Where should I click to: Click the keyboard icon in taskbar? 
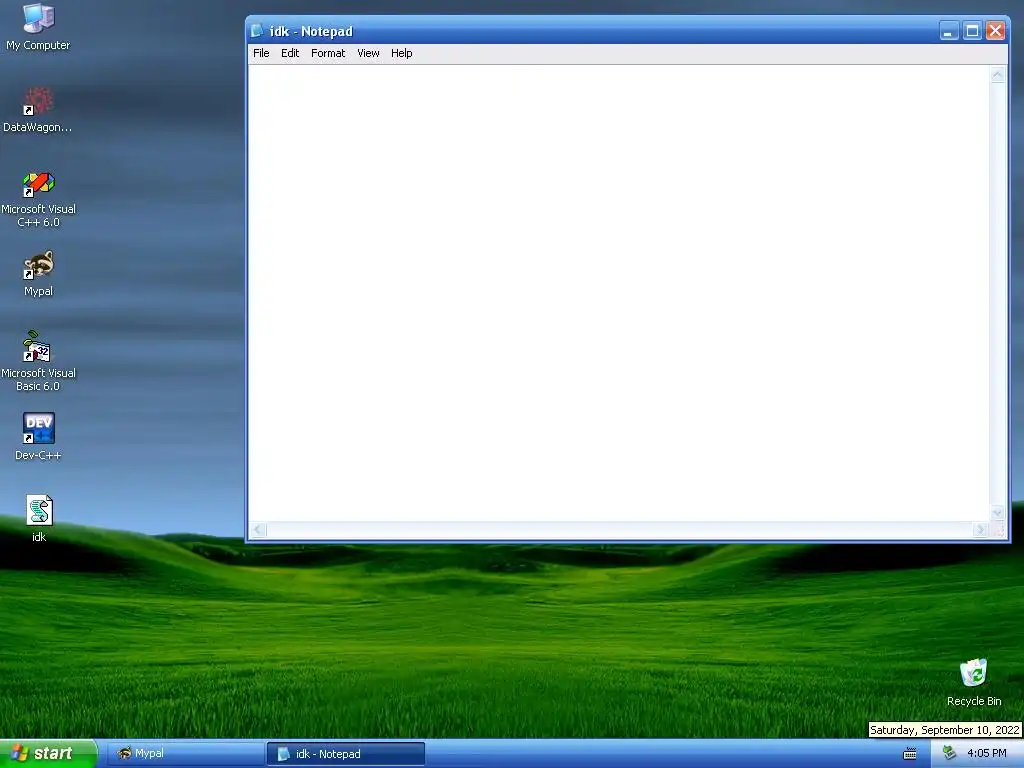(x=910, y=754)
